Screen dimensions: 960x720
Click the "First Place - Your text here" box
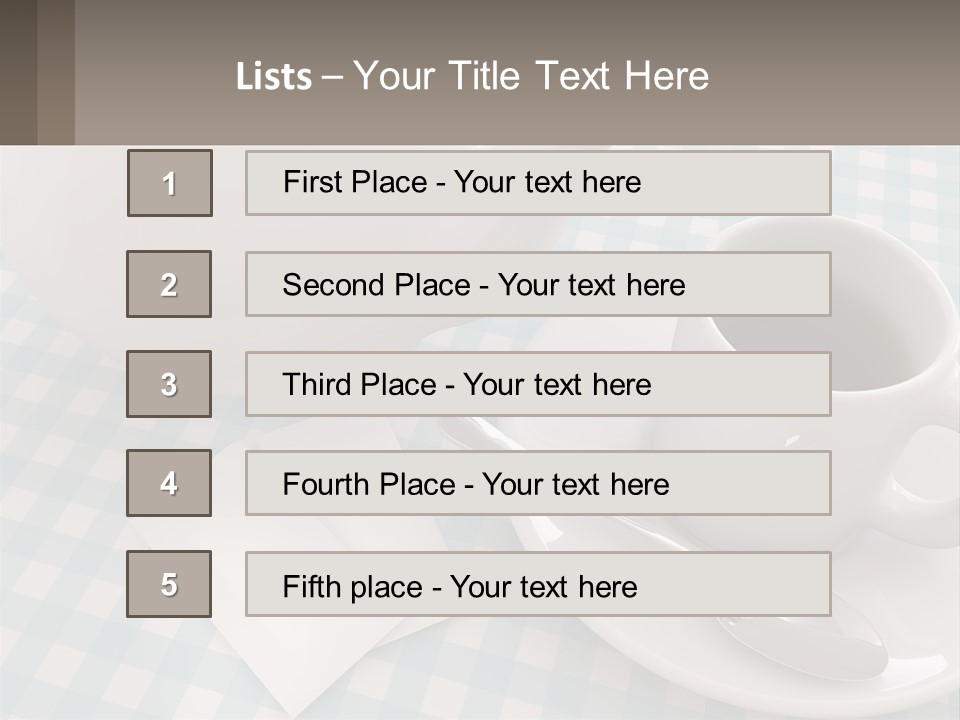tap(538, 183)
